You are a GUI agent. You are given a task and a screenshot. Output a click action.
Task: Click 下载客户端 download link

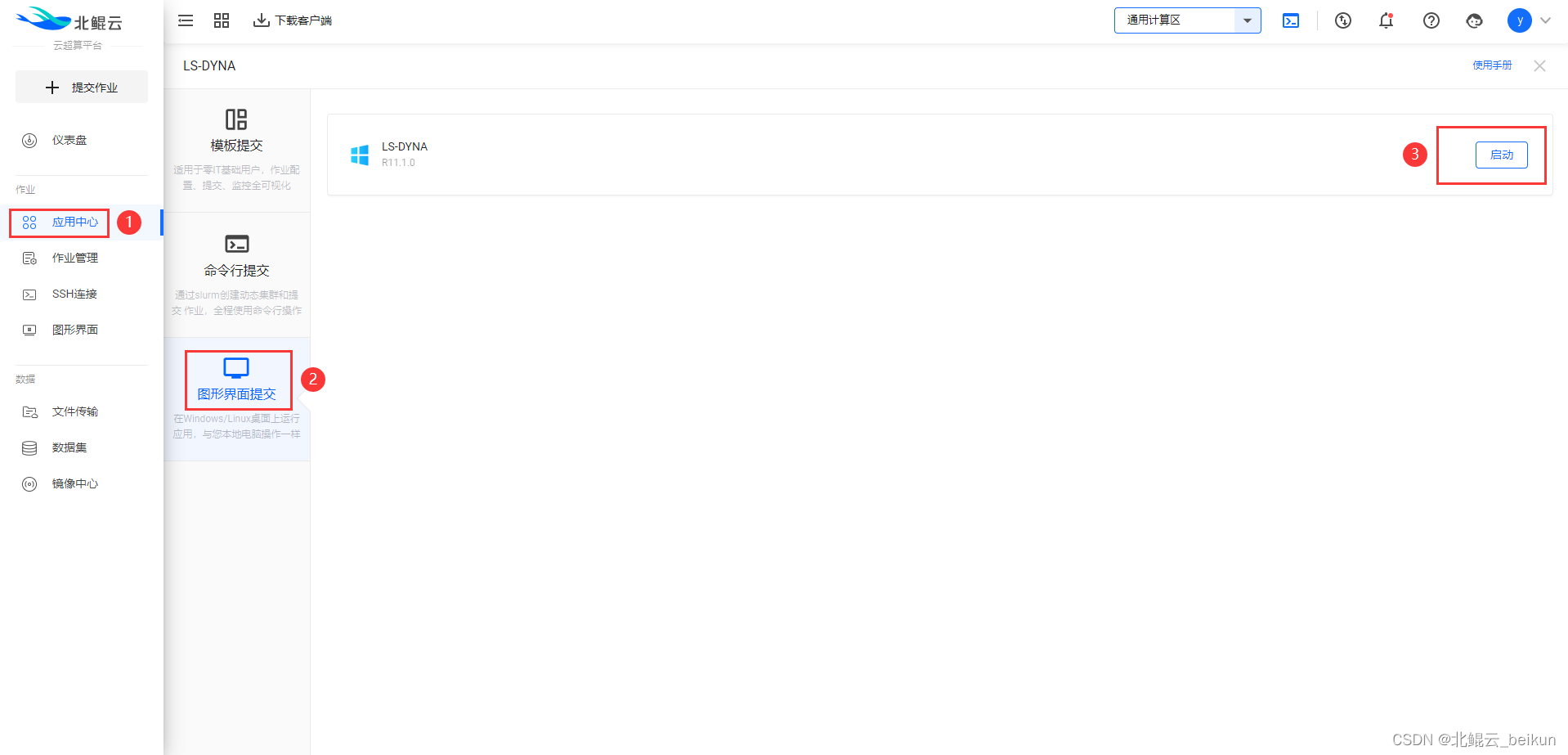click(293, 20)
